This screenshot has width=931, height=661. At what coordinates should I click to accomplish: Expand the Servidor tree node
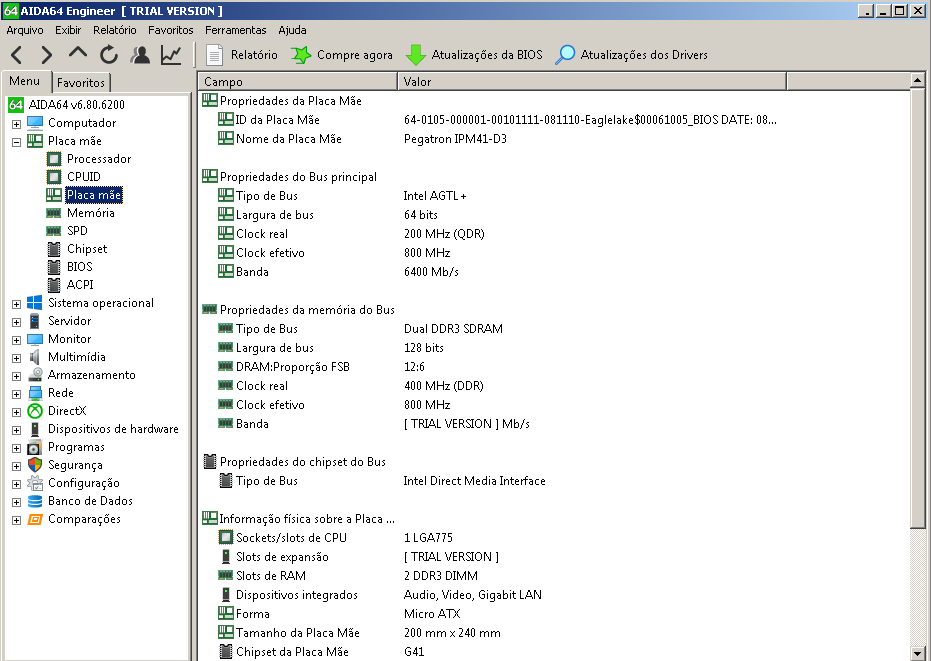point(17,322)
